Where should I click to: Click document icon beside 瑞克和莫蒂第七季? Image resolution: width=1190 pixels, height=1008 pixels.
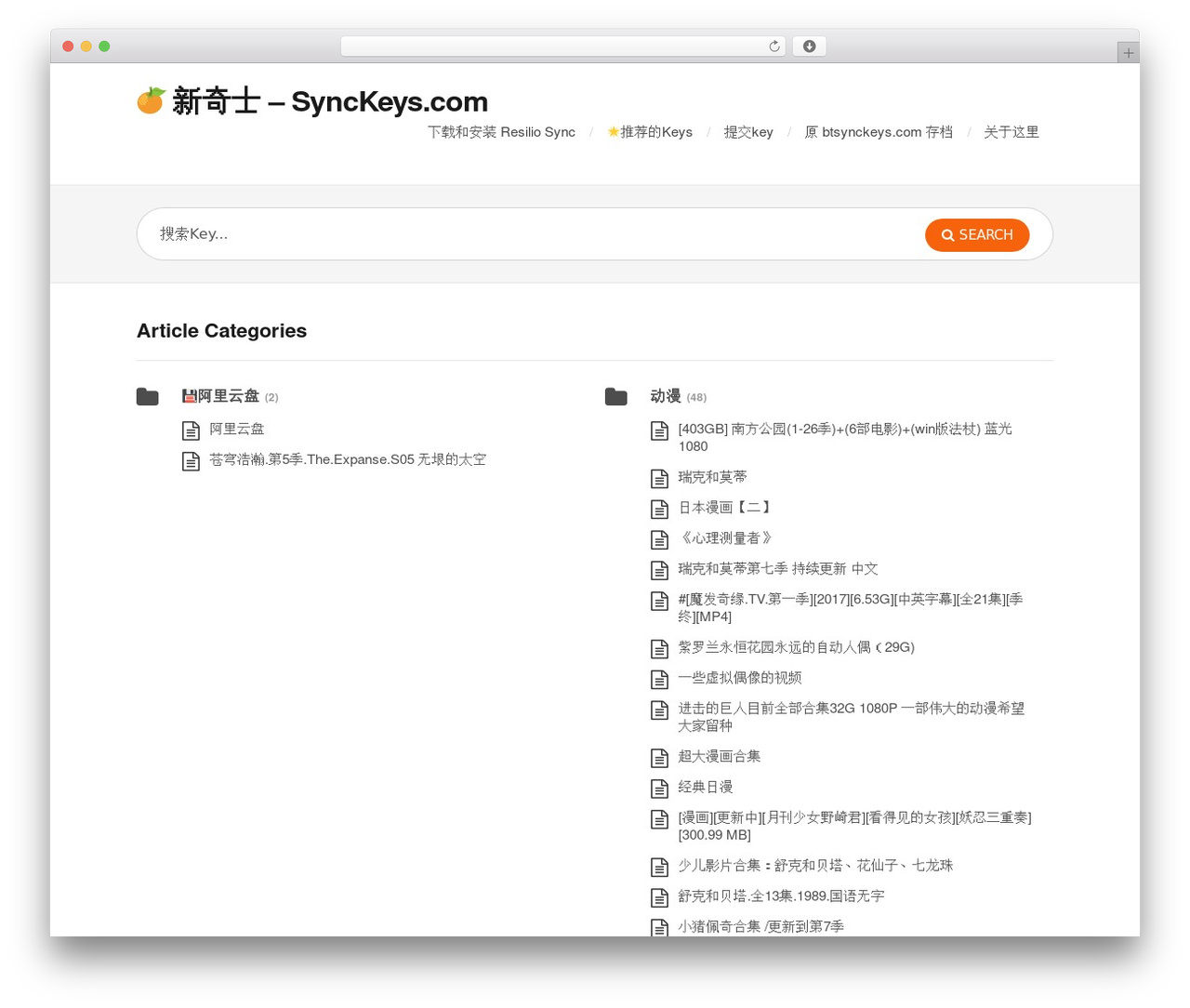659,571
